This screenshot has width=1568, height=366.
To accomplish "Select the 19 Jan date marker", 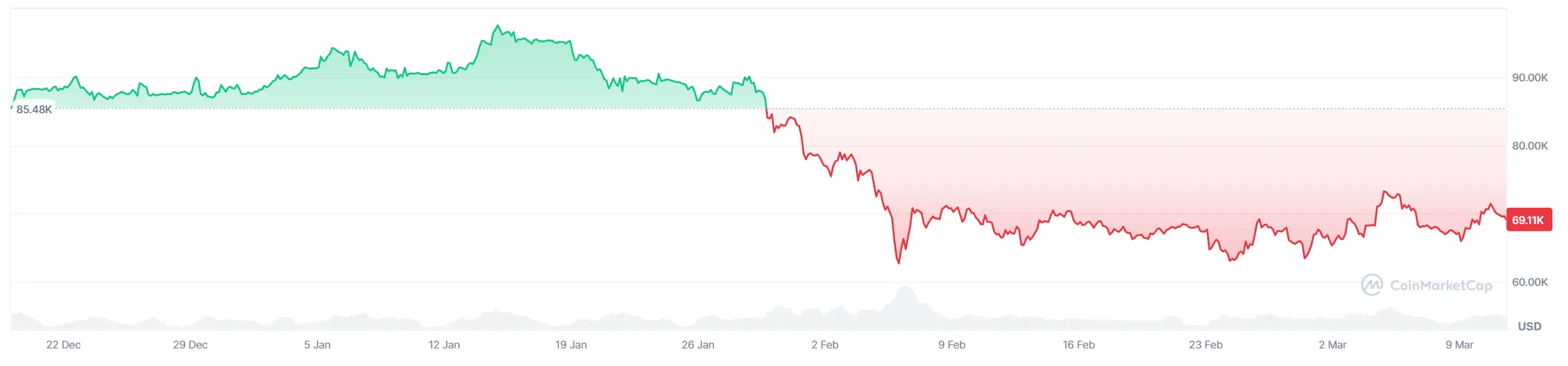I will click(571, 345).
